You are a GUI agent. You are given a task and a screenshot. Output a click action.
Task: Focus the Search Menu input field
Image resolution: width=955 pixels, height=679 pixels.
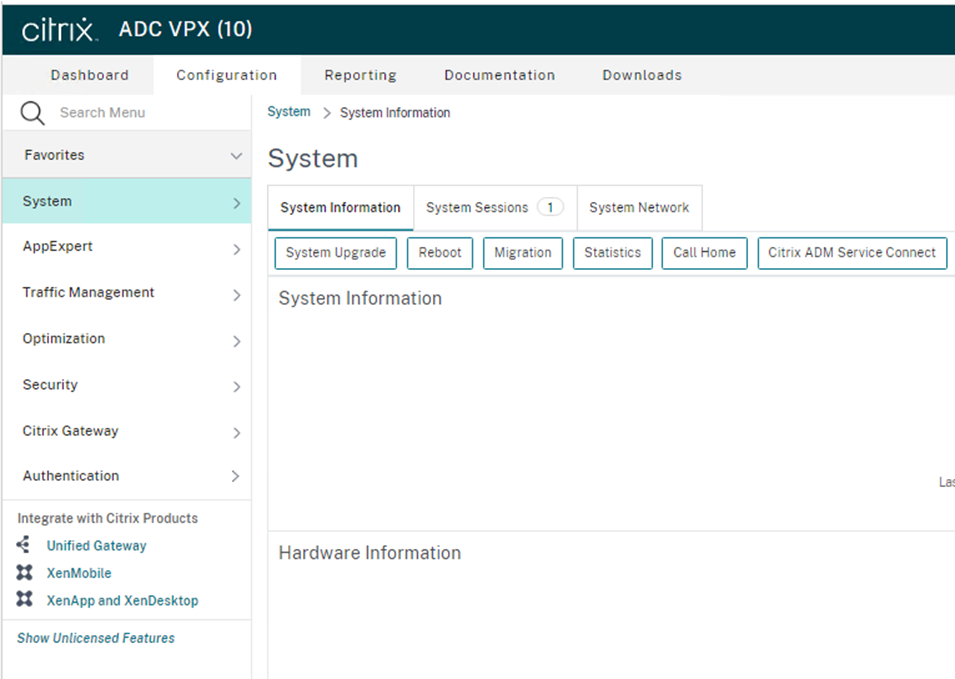(140, 113)
